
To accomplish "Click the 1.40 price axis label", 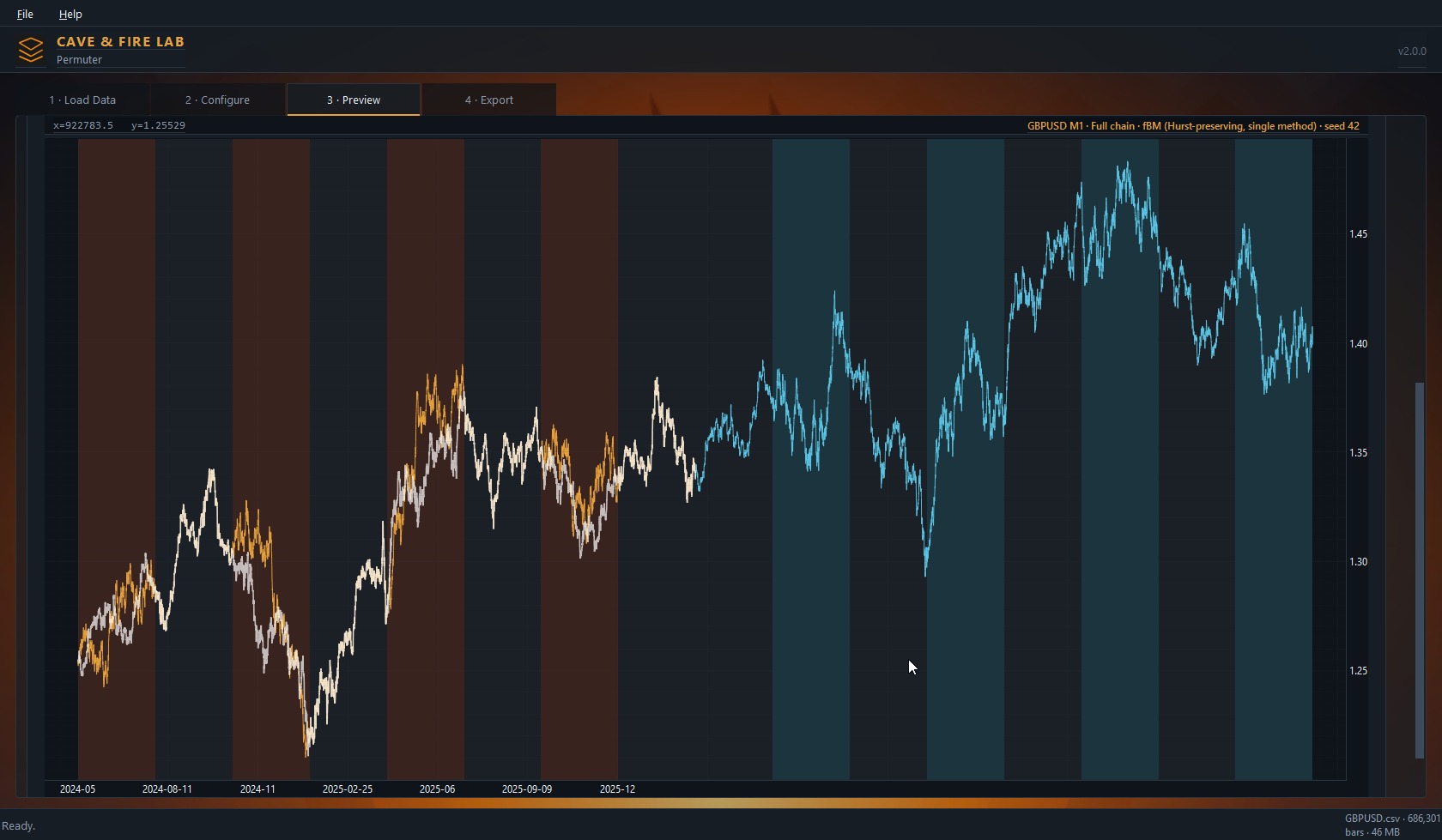I will tap(1358, 343).
